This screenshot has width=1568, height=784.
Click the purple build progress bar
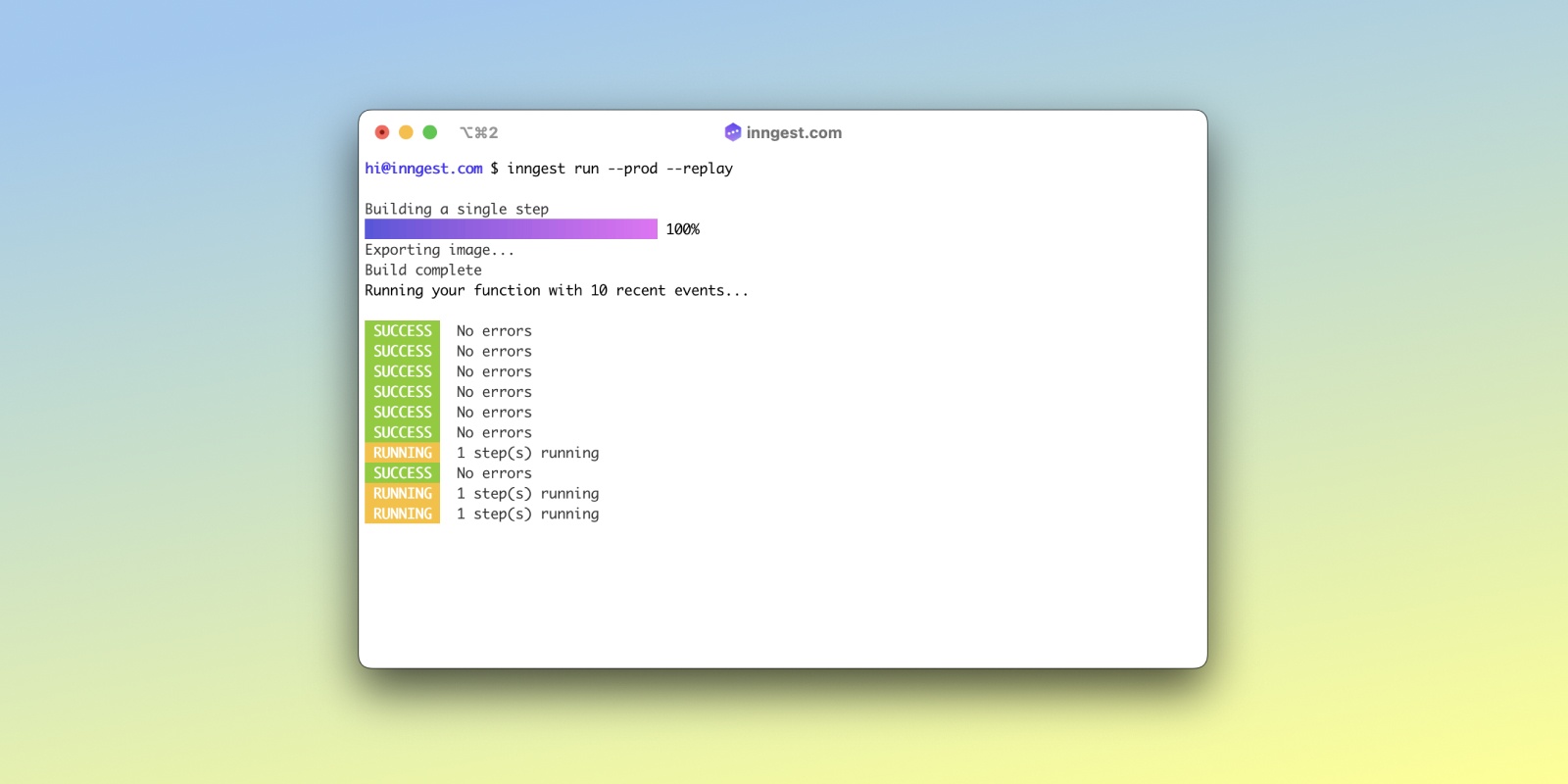coord(511,229)
